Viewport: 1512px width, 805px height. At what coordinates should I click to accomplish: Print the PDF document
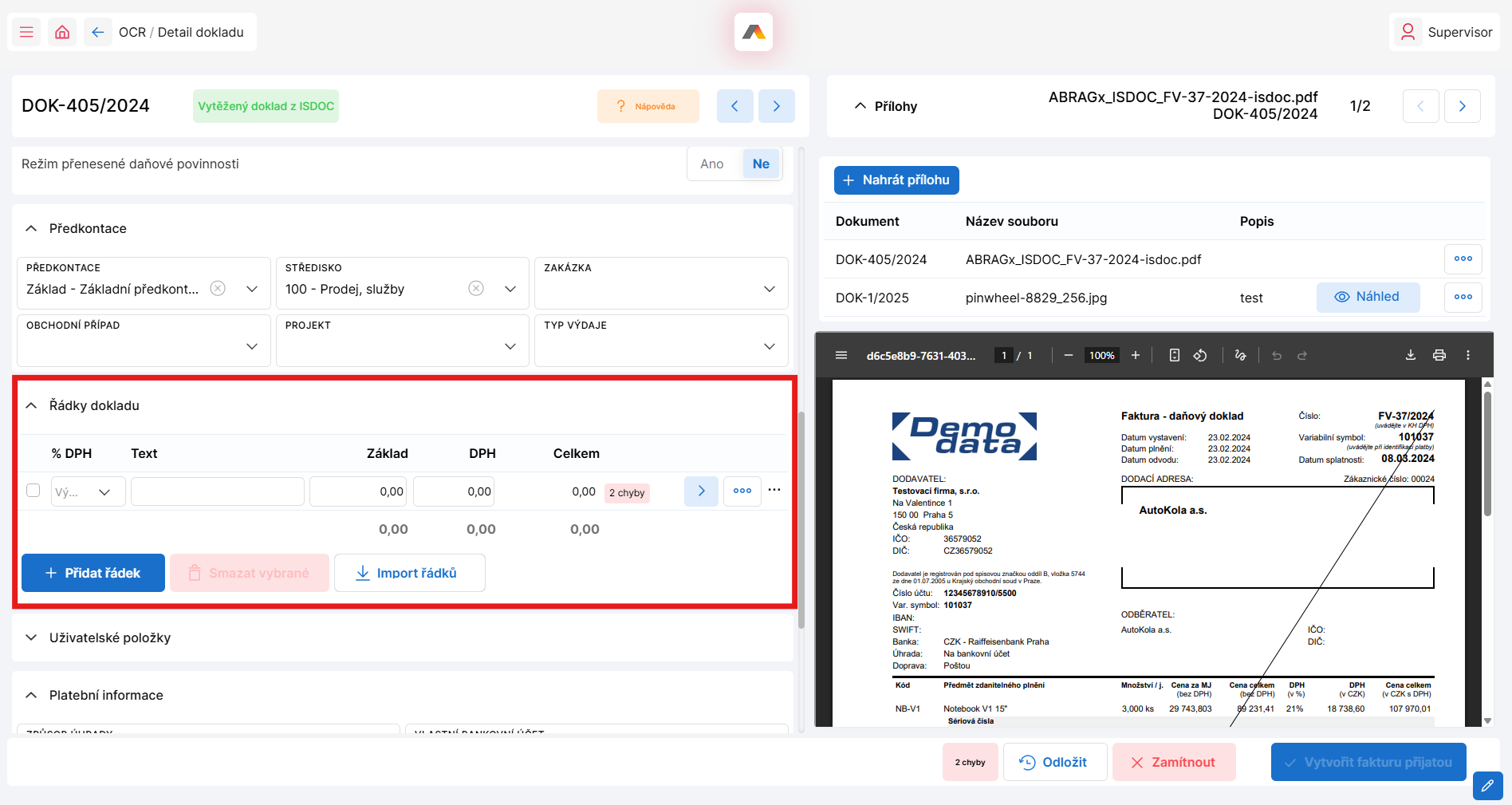click(x=1439, y=355)
